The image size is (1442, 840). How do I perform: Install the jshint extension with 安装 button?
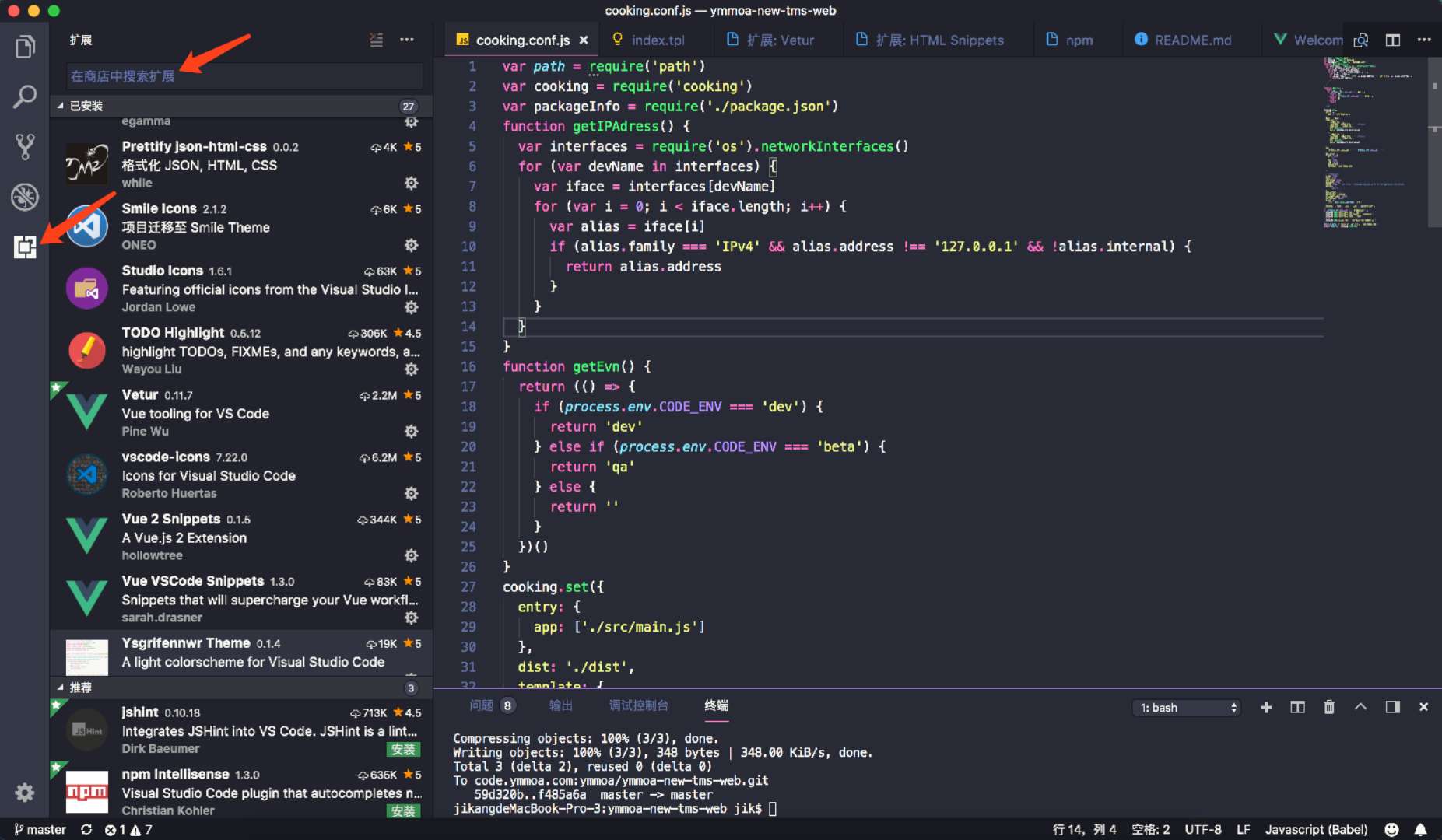click(403, 749)
